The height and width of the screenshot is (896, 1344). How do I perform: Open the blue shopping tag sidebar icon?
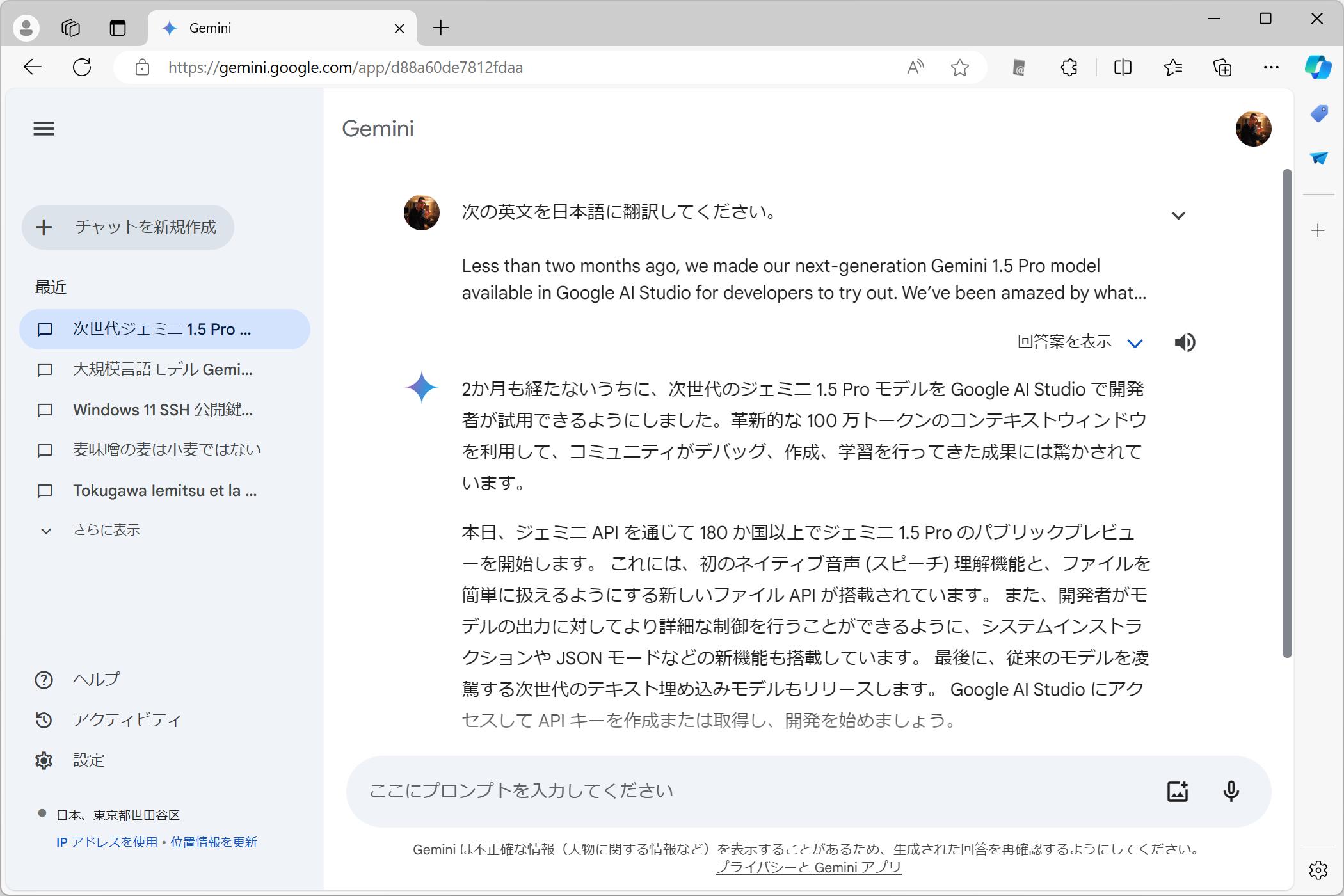coord(1318,114)
